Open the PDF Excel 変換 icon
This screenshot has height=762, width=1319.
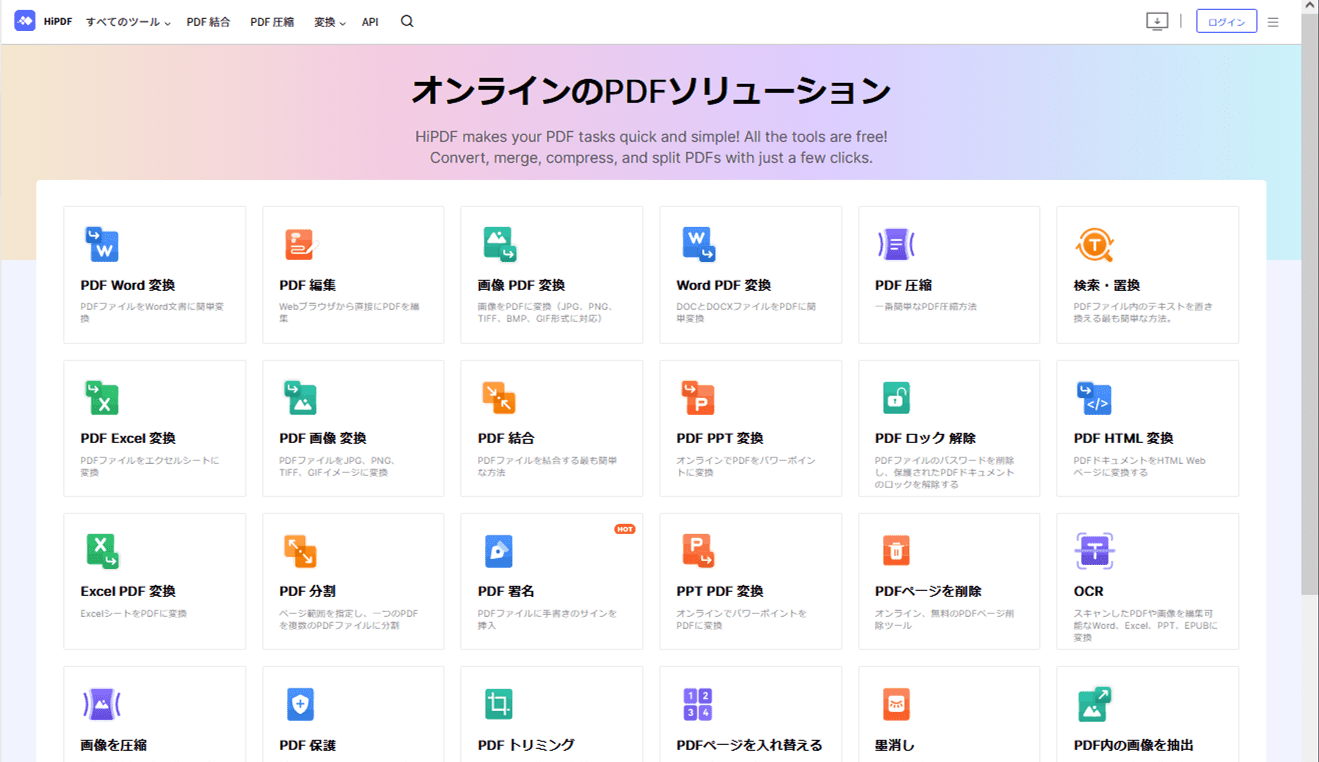(x=102, y=398)
